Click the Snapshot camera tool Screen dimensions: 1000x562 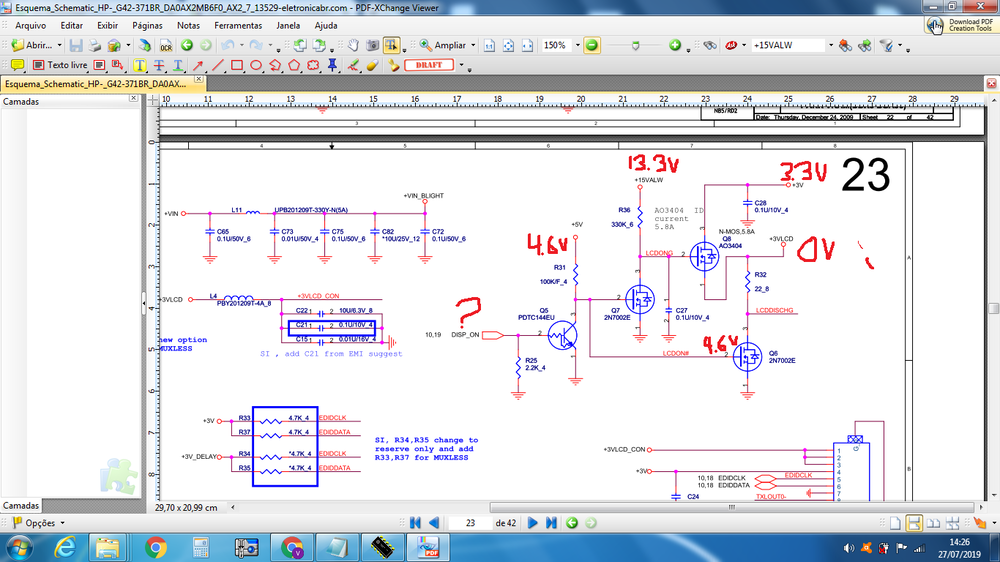pos(372,45)
